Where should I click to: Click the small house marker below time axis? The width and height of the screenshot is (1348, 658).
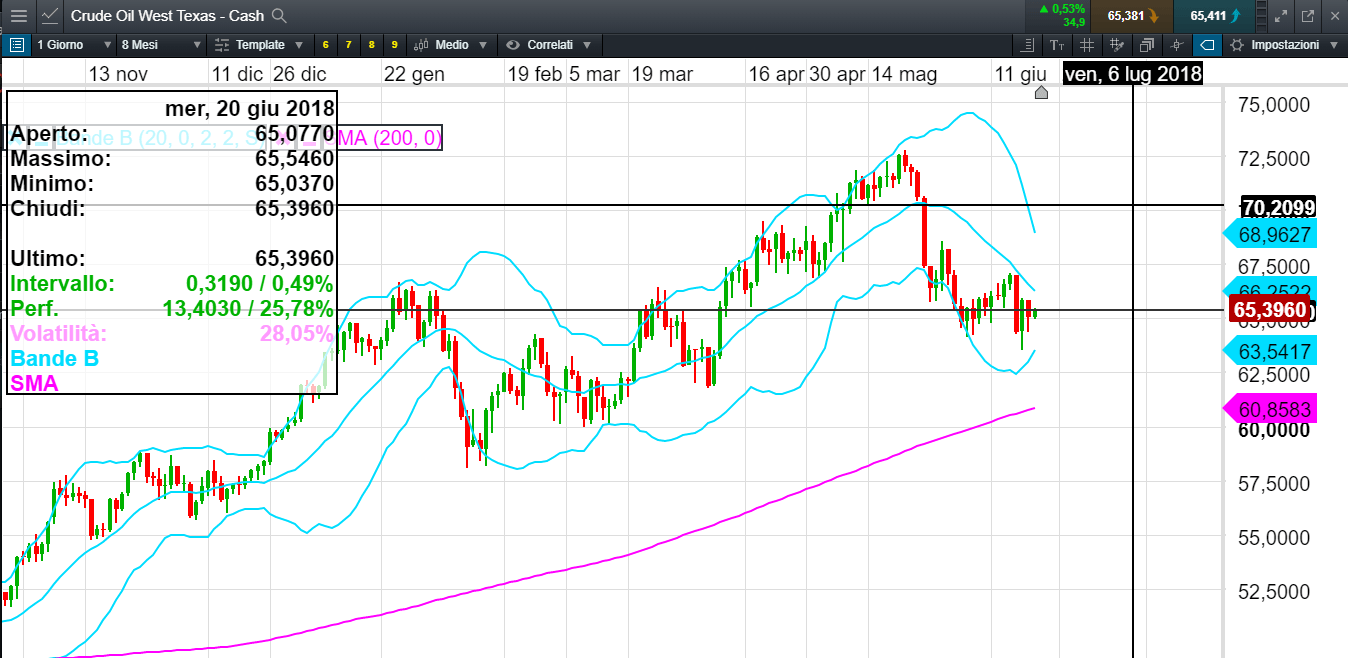point(1041,93)
